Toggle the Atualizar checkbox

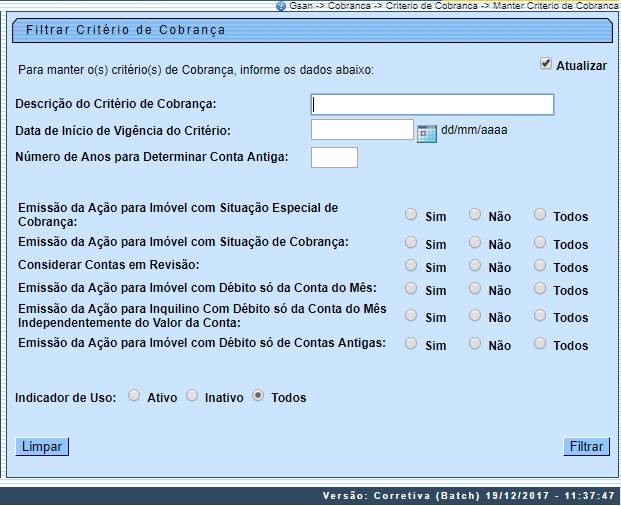(546, 64)
